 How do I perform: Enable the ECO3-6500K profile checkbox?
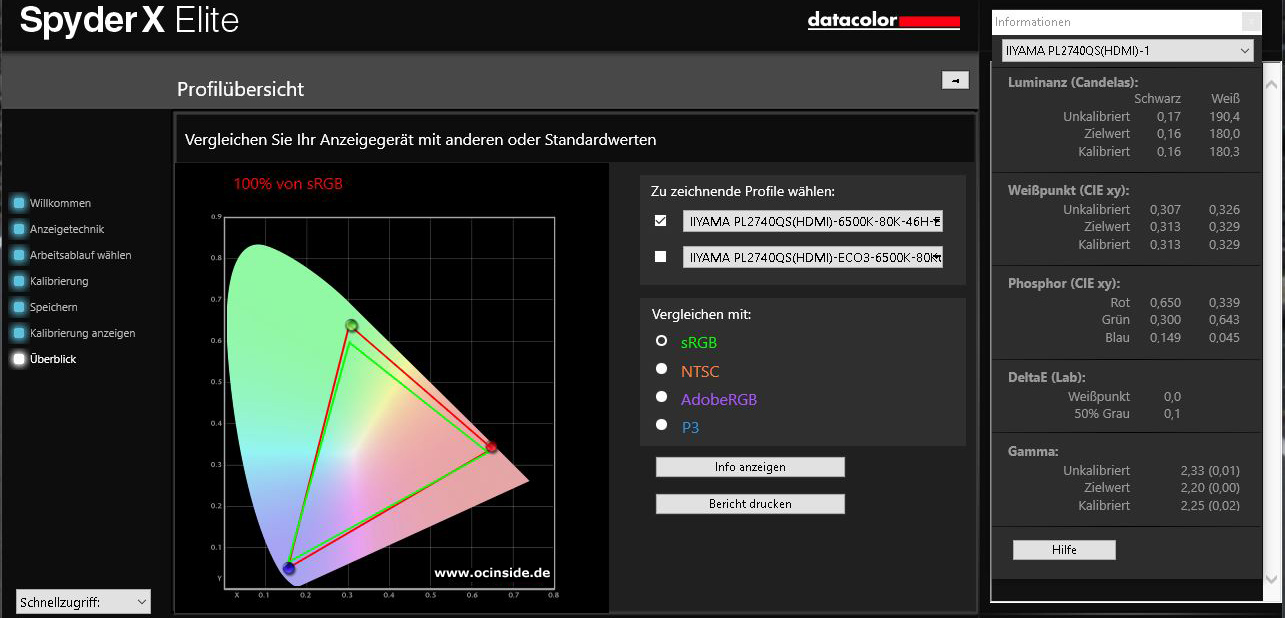[x=660, y=257]
